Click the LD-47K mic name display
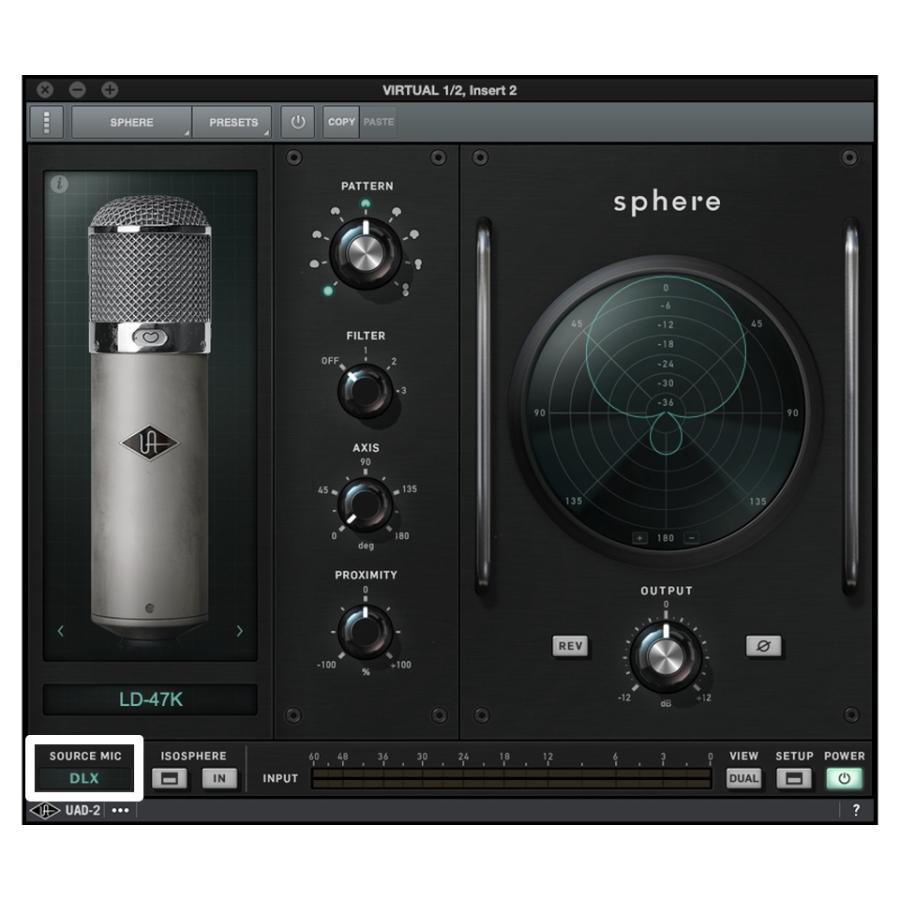The image size is (900, 900). click(x=150, y=700)
